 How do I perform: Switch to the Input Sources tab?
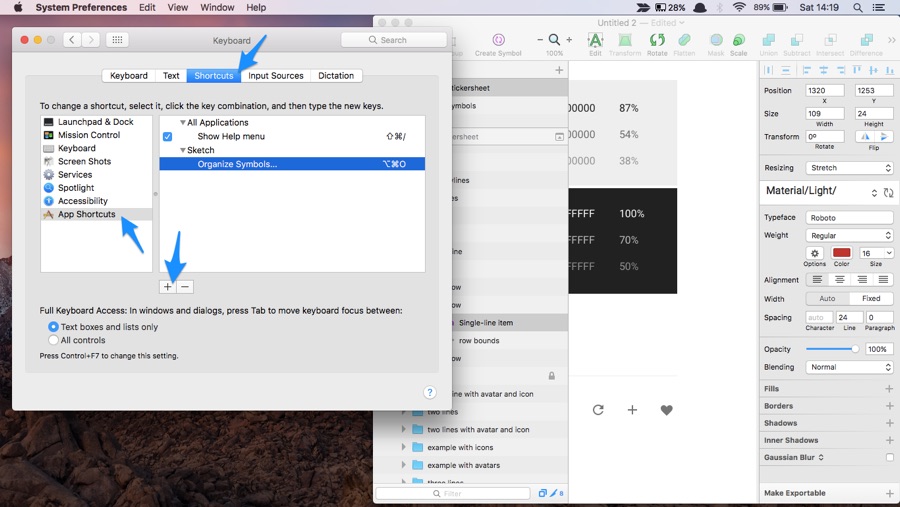[x=276, y=75]
